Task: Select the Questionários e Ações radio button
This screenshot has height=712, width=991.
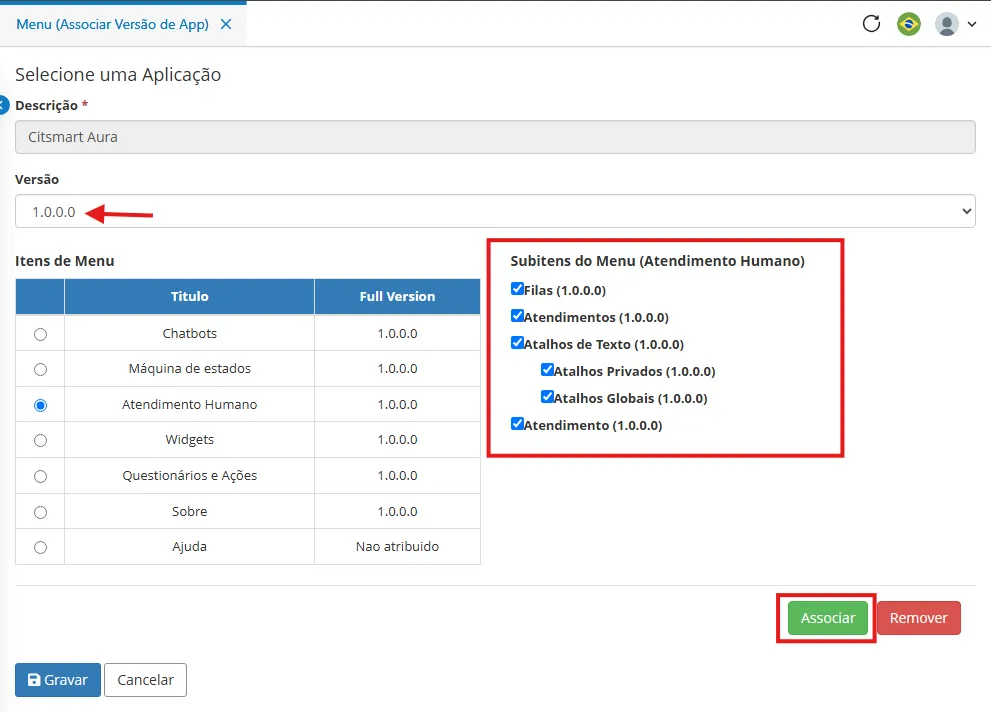Action: pos(40,476)
